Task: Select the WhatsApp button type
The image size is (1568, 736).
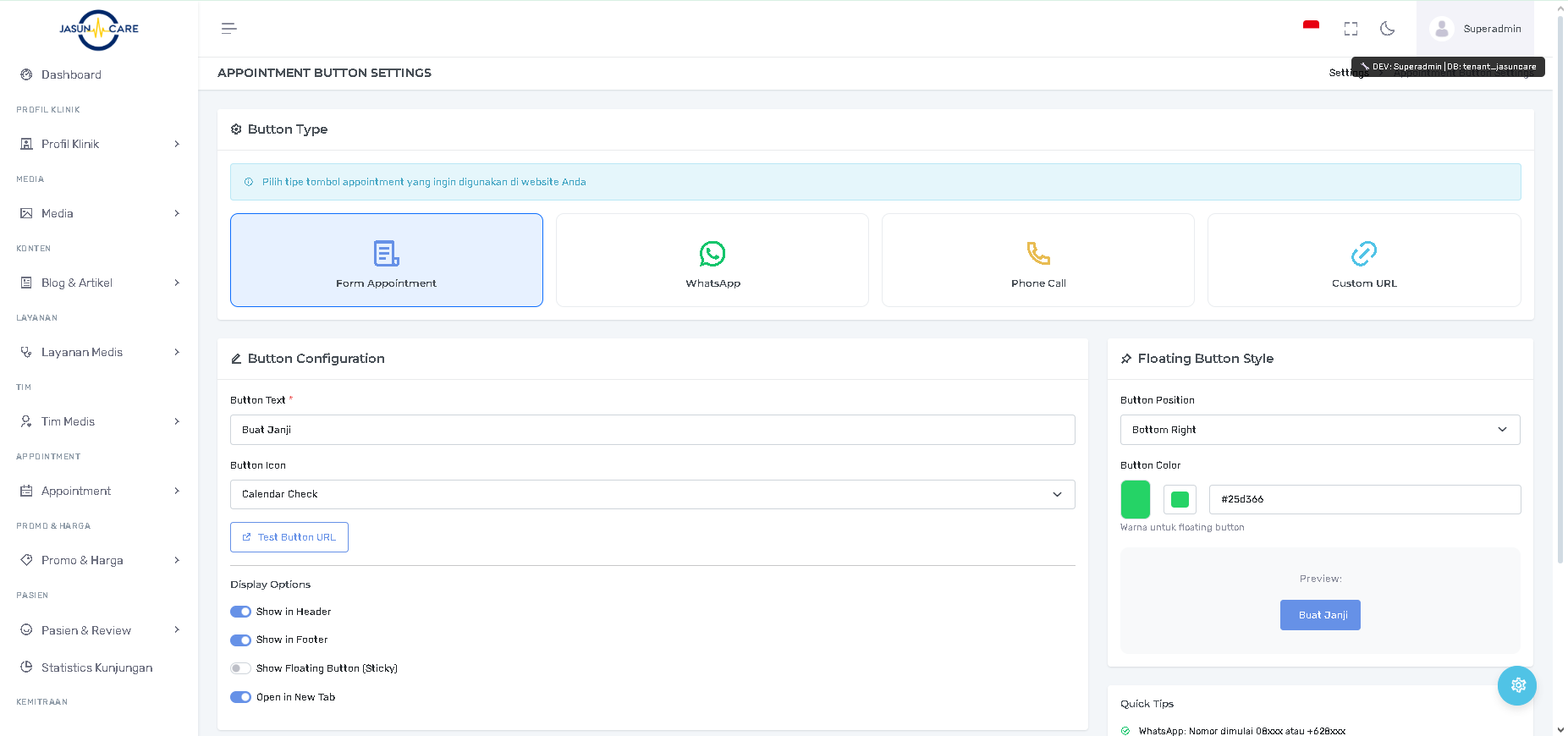Action: click(x=712, y=260)
